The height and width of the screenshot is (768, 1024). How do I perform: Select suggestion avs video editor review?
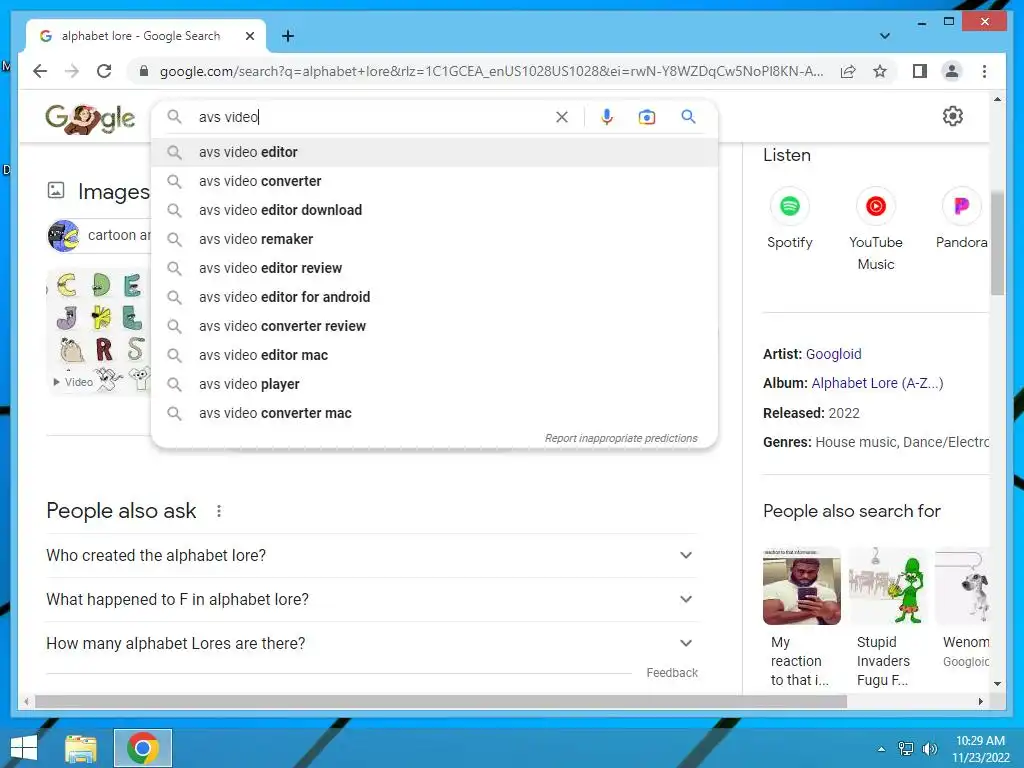click(434, 268)
